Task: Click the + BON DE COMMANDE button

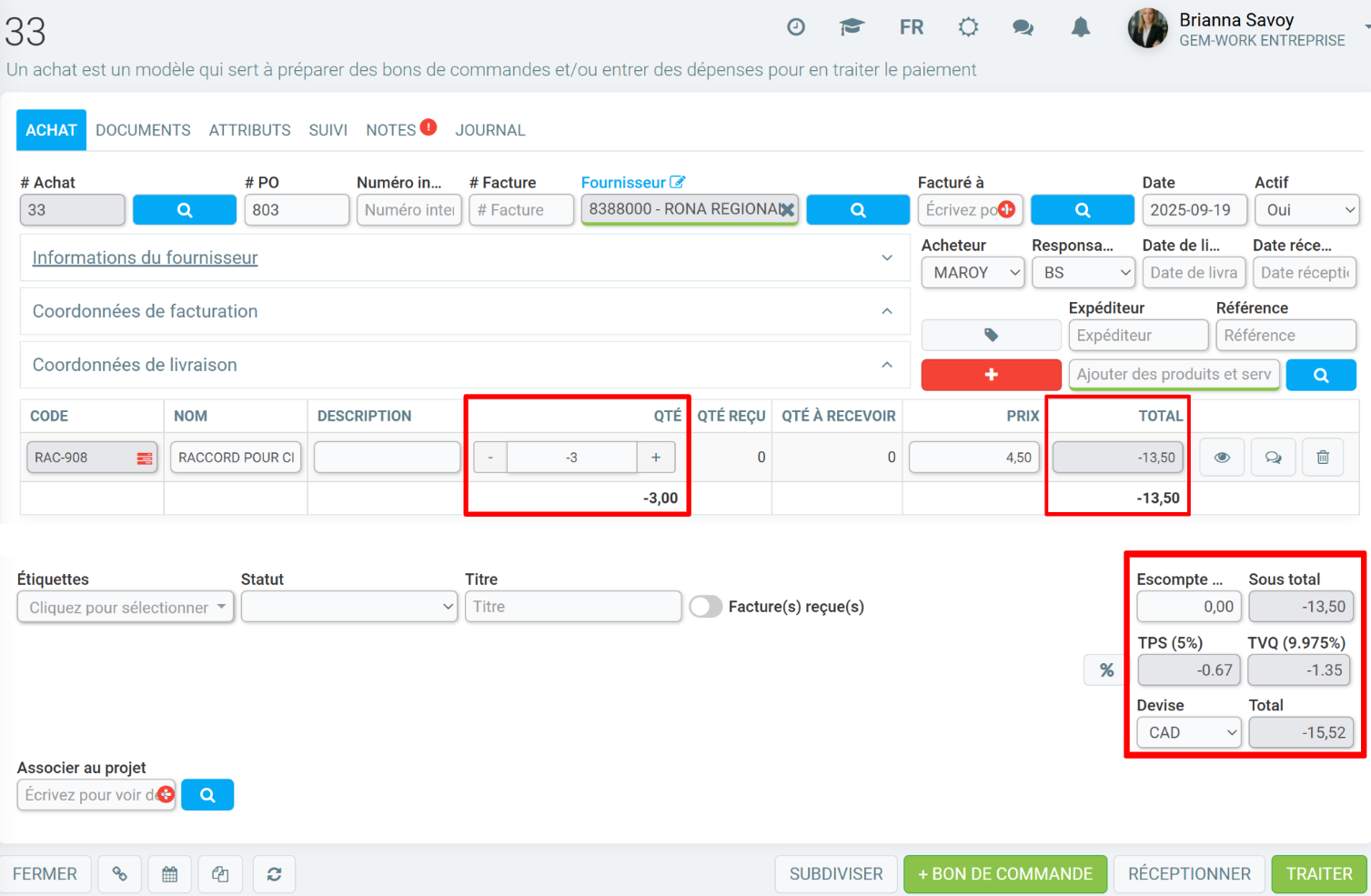Action: coord(1005,874)
